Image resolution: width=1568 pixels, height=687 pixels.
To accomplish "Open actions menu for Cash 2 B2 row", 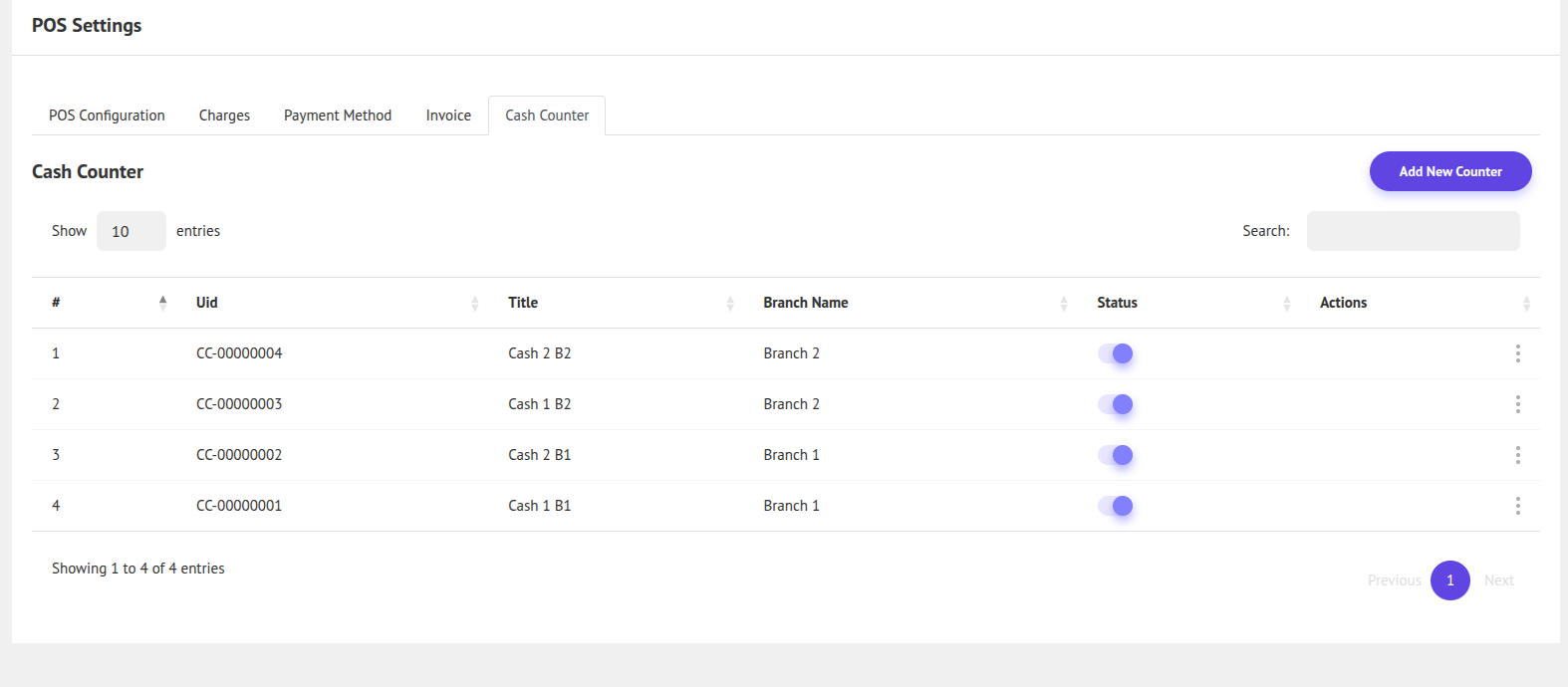I will pos(1517,353).
